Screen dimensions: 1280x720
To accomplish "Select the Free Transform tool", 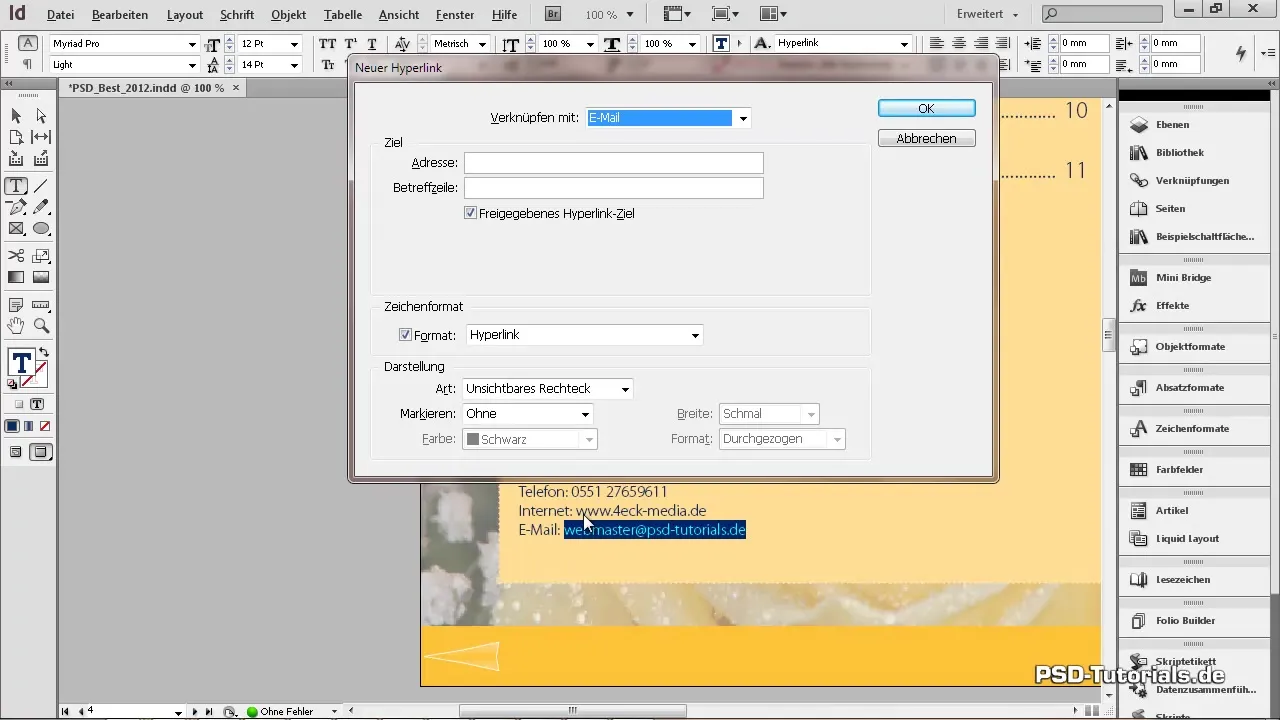I will coord(41,256).
